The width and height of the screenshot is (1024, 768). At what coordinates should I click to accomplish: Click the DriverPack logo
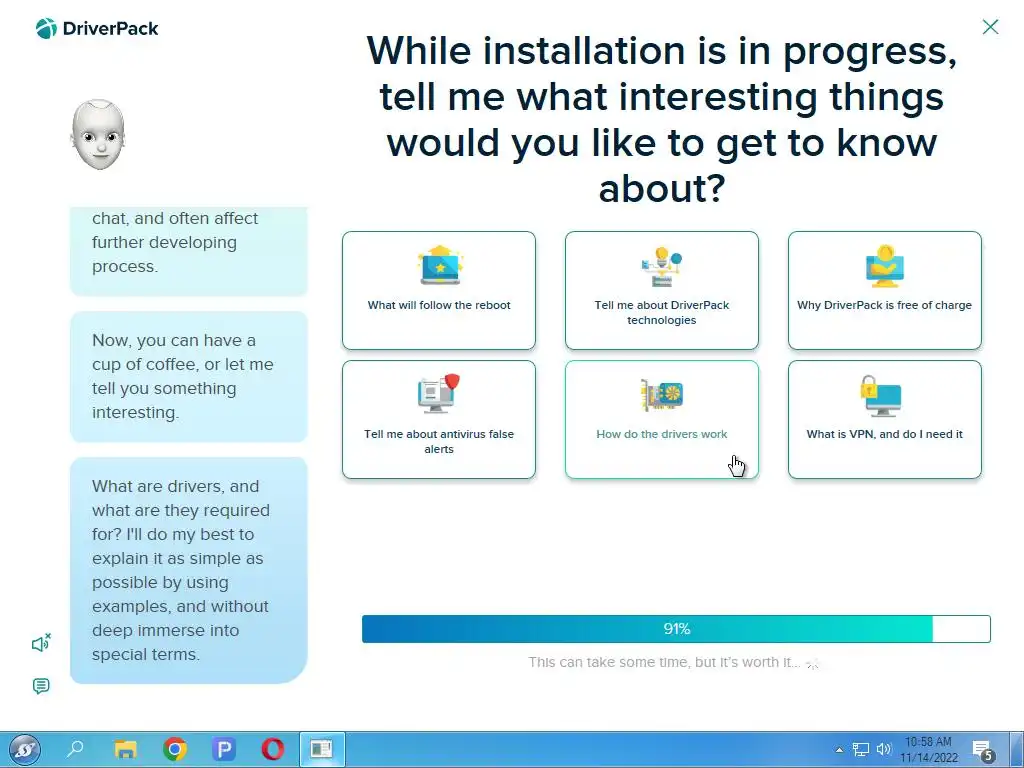97,29
